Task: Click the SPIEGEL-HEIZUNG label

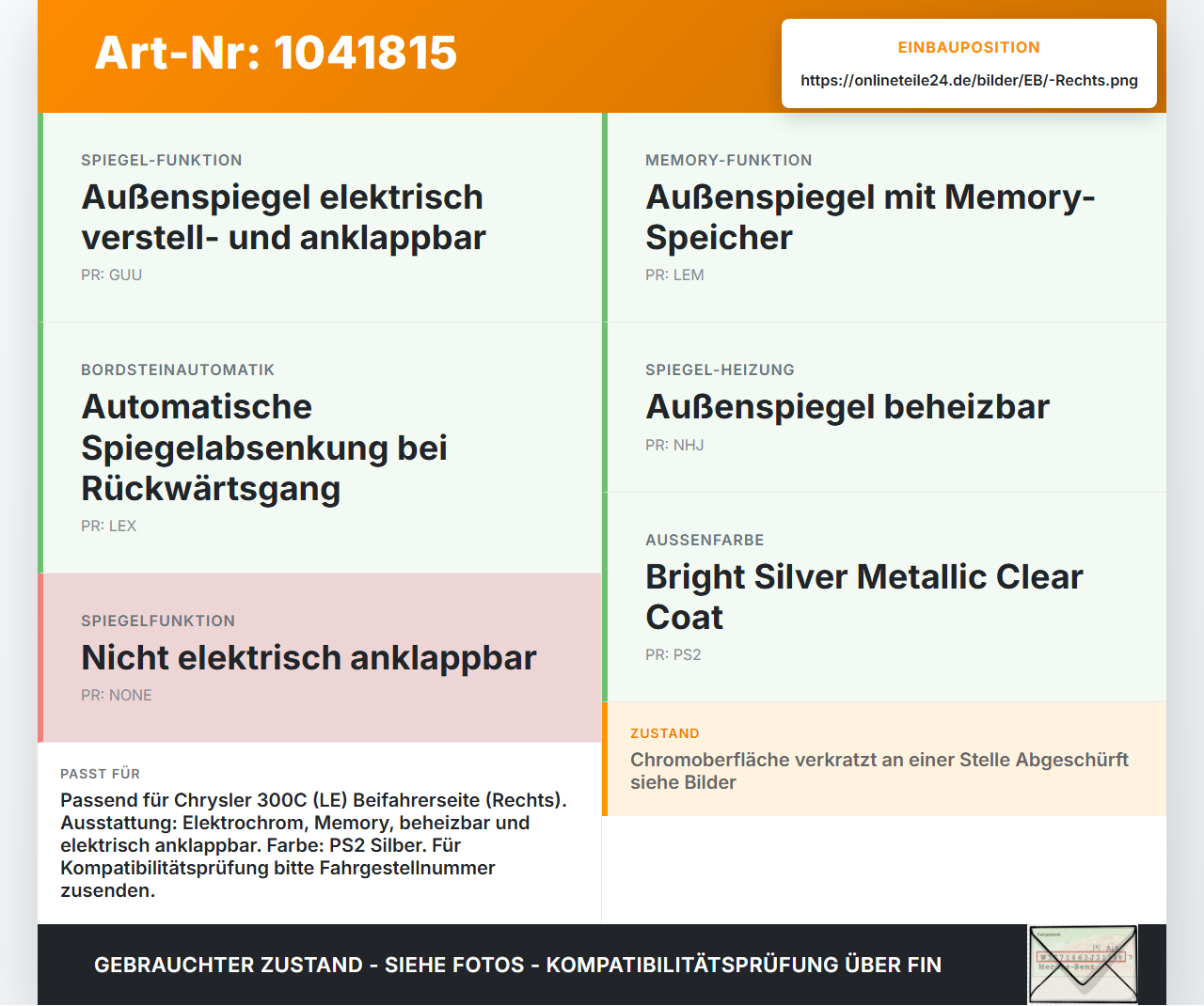Action: (720, 369)
